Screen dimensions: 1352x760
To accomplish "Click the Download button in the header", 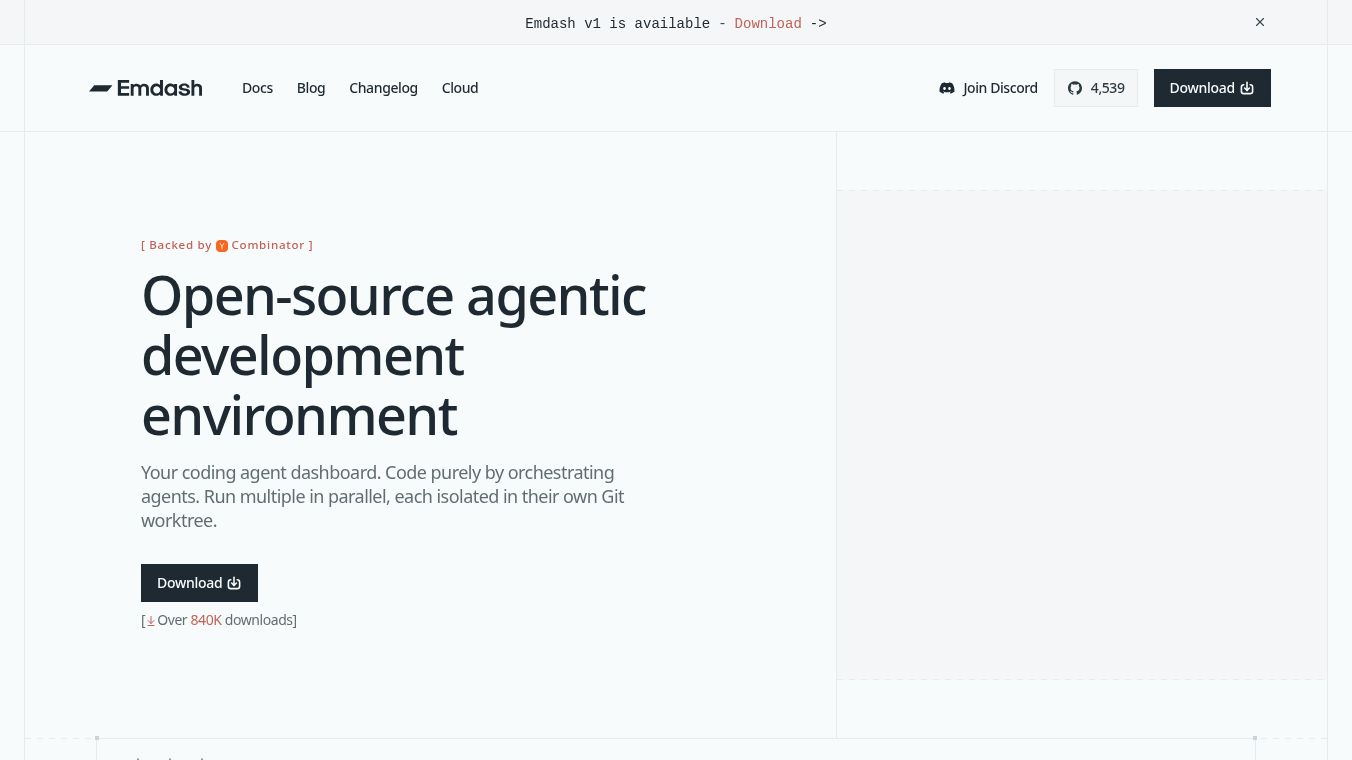I will click(x=1212, y=88).
